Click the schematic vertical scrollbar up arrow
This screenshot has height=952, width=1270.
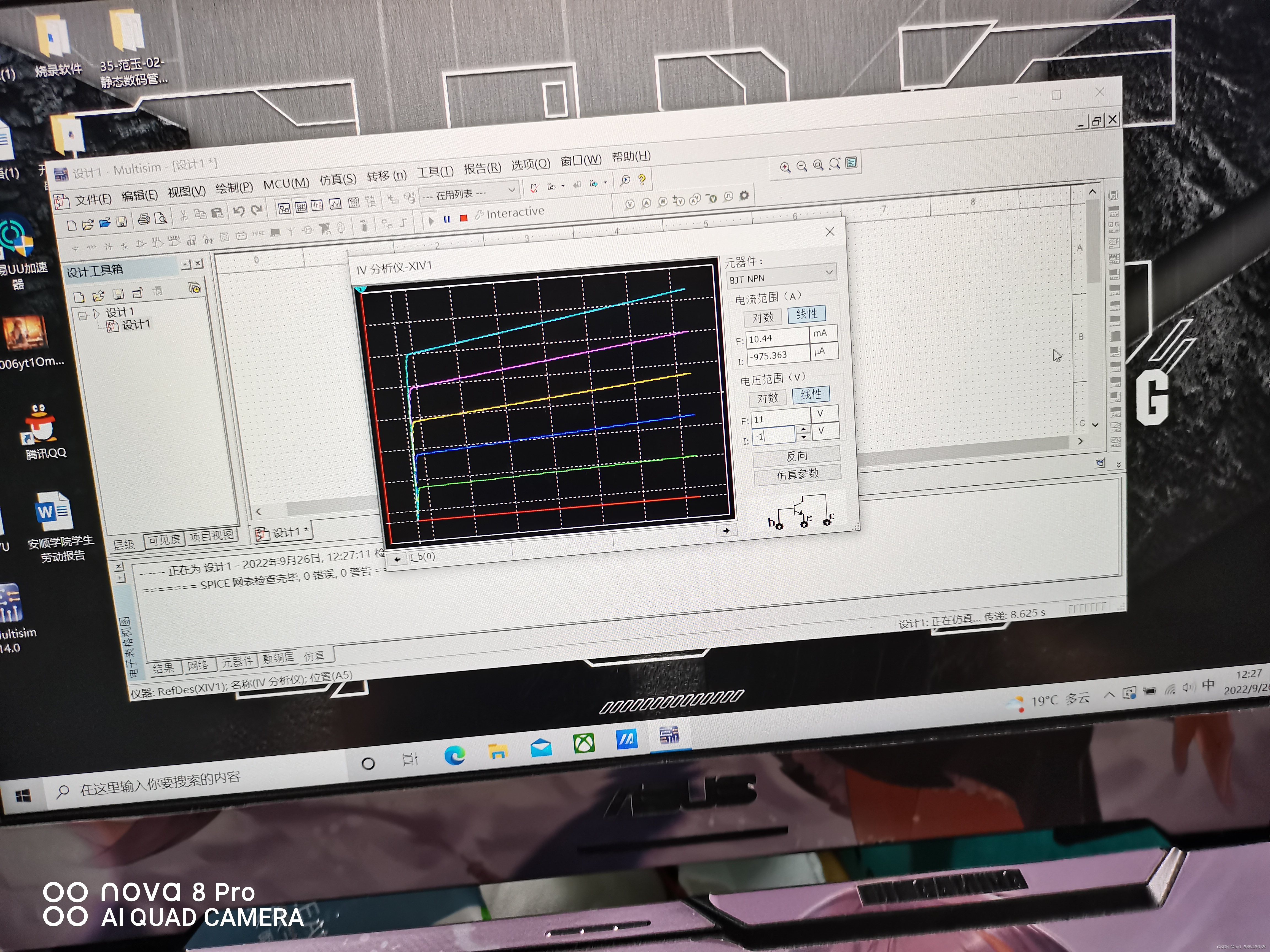pos(1092,192)
